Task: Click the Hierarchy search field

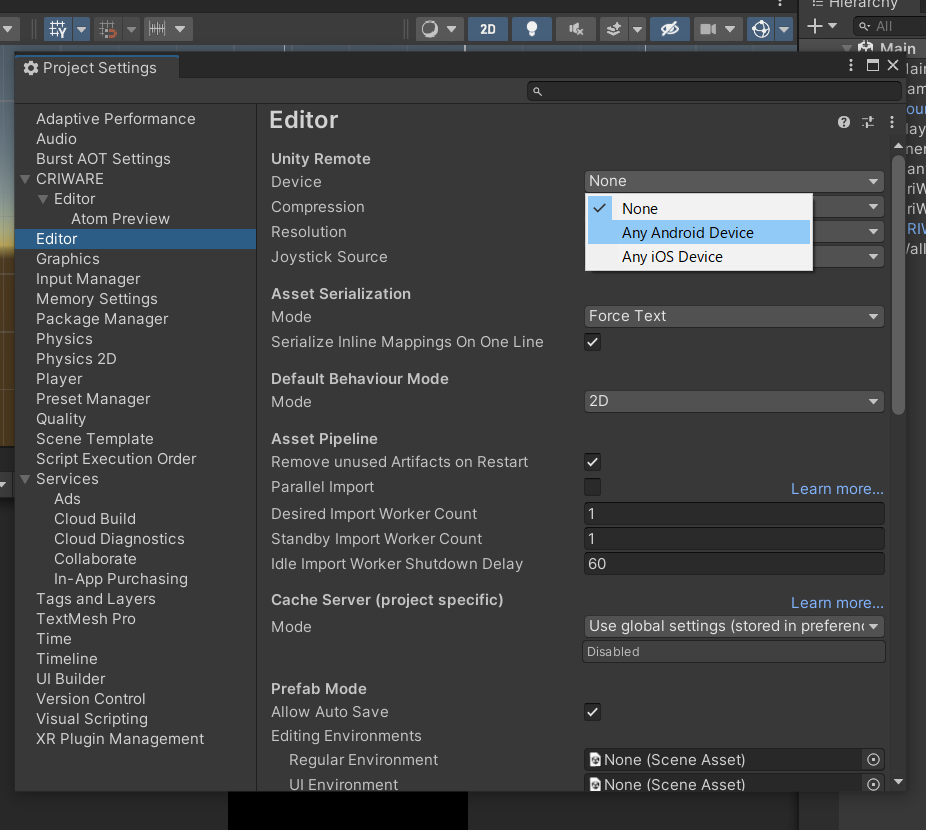Action: (890, 26)
